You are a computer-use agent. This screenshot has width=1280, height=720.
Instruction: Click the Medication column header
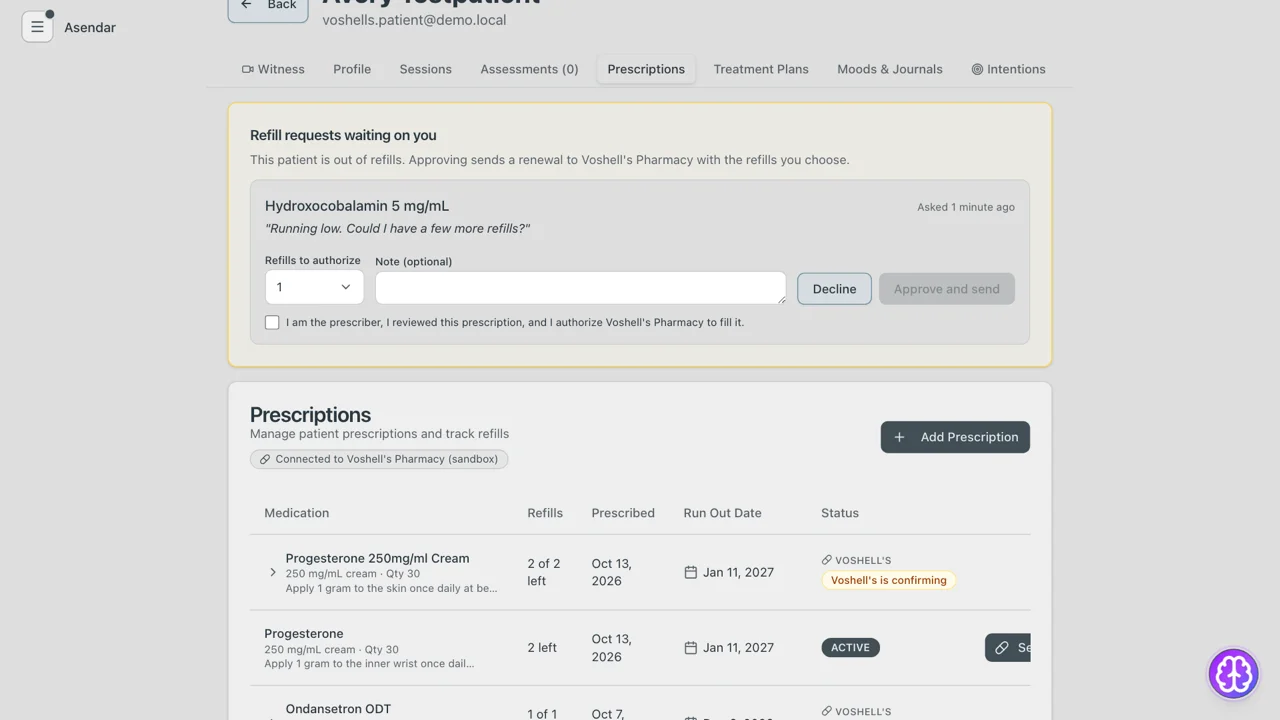[x=297, y=513]
